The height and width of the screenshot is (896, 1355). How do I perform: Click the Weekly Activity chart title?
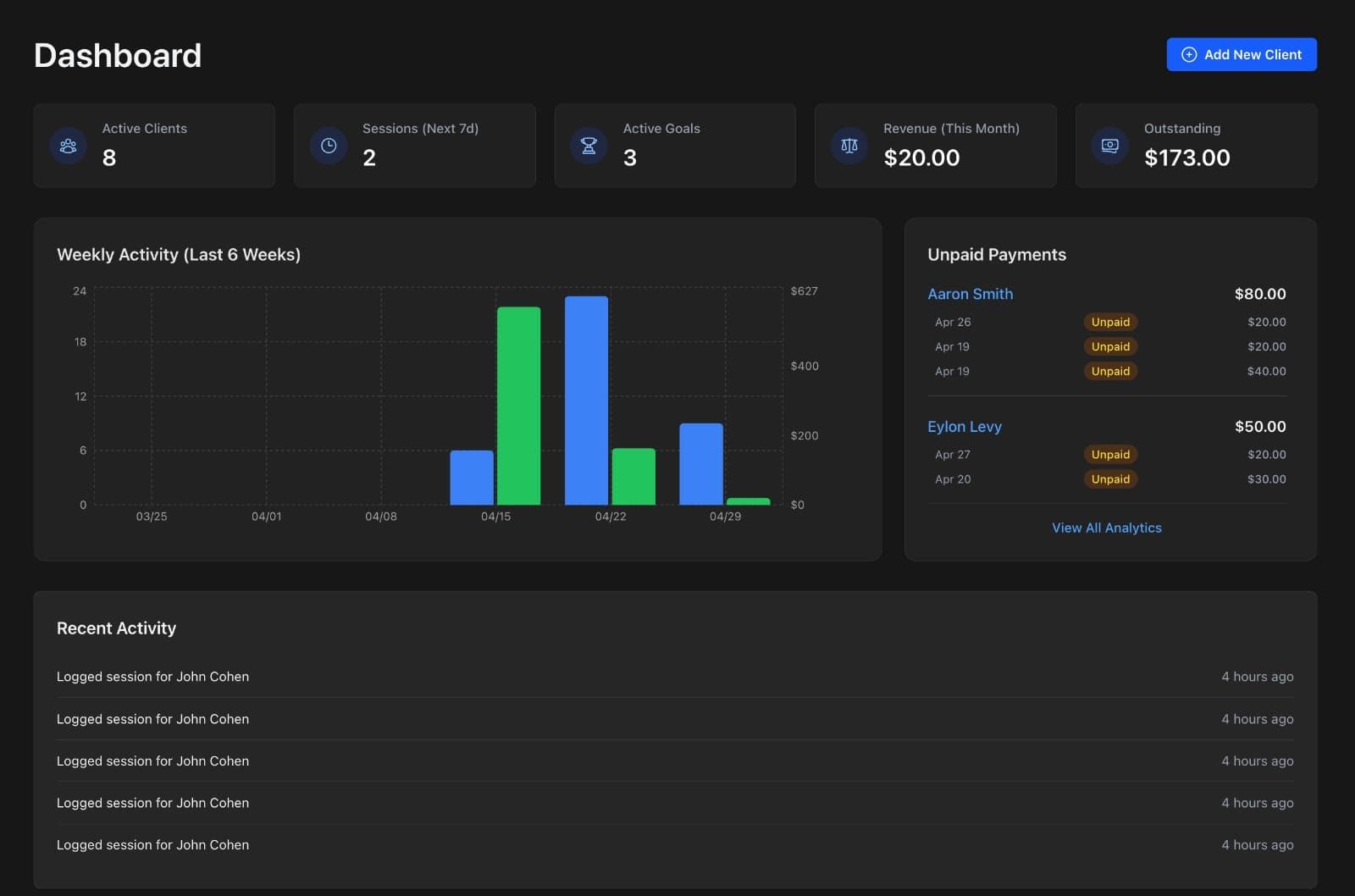pyautogui.click(x=178, y=254)
